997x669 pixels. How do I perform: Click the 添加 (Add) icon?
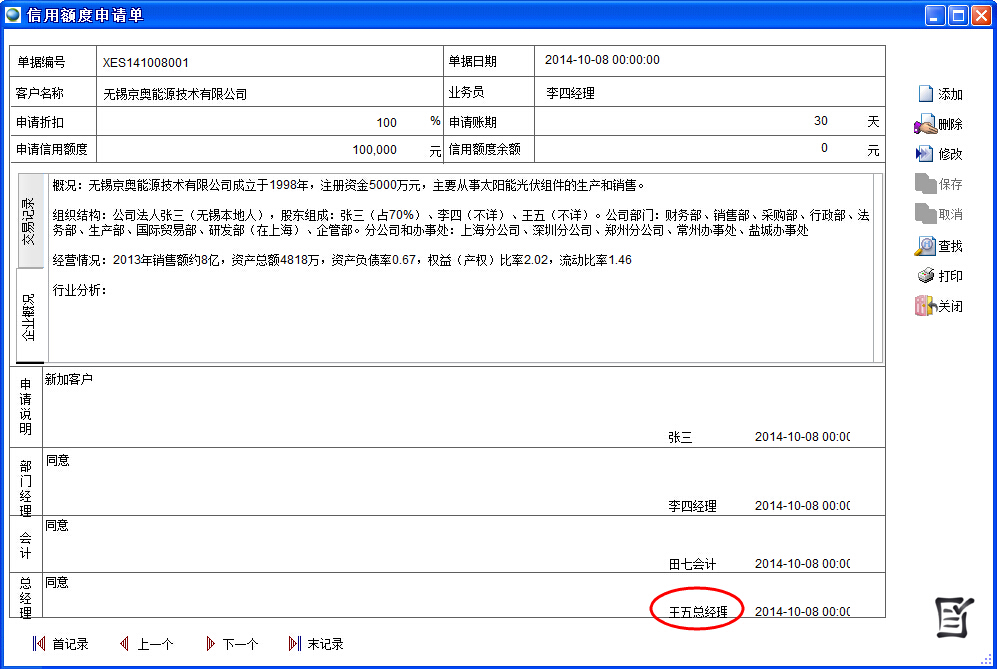(926, 94)
